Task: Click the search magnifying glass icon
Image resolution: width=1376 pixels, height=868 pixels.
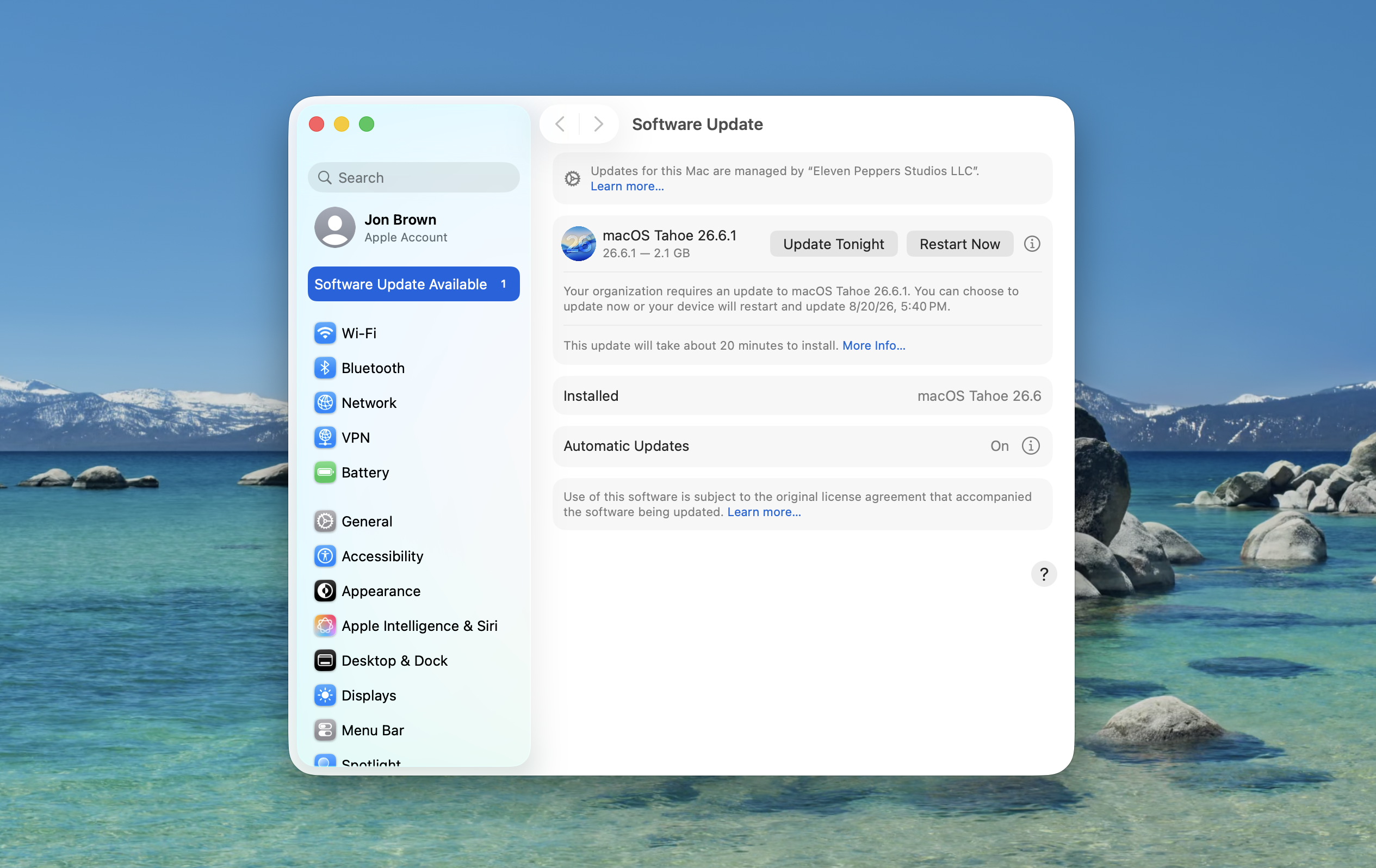Action: pos(325,178)
